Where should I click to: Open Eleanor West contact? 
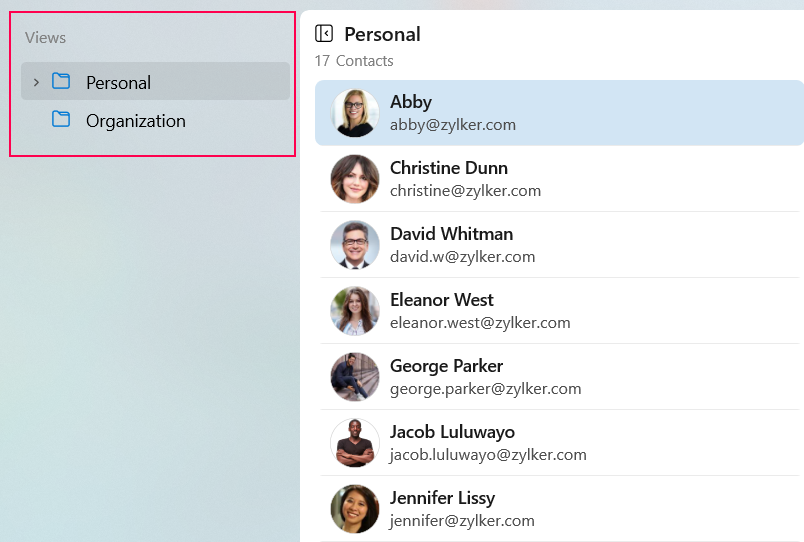(559, 311)
